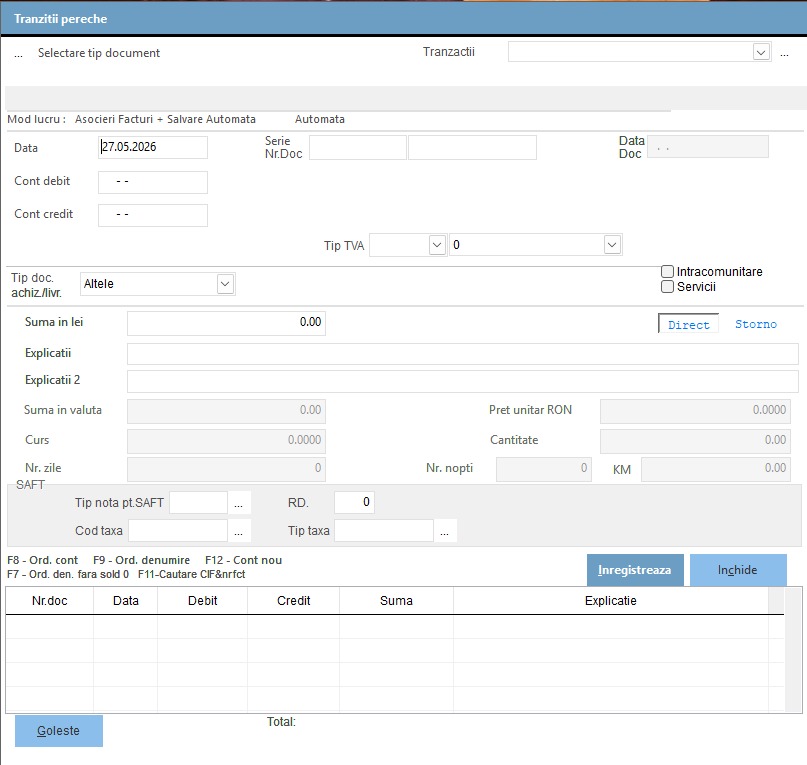Image resolution: width=807 pixels, height=765 pixels.
Task: Click the 'F11-Cautare CIF&nrfct' shortcut hint
Action: 191,574
